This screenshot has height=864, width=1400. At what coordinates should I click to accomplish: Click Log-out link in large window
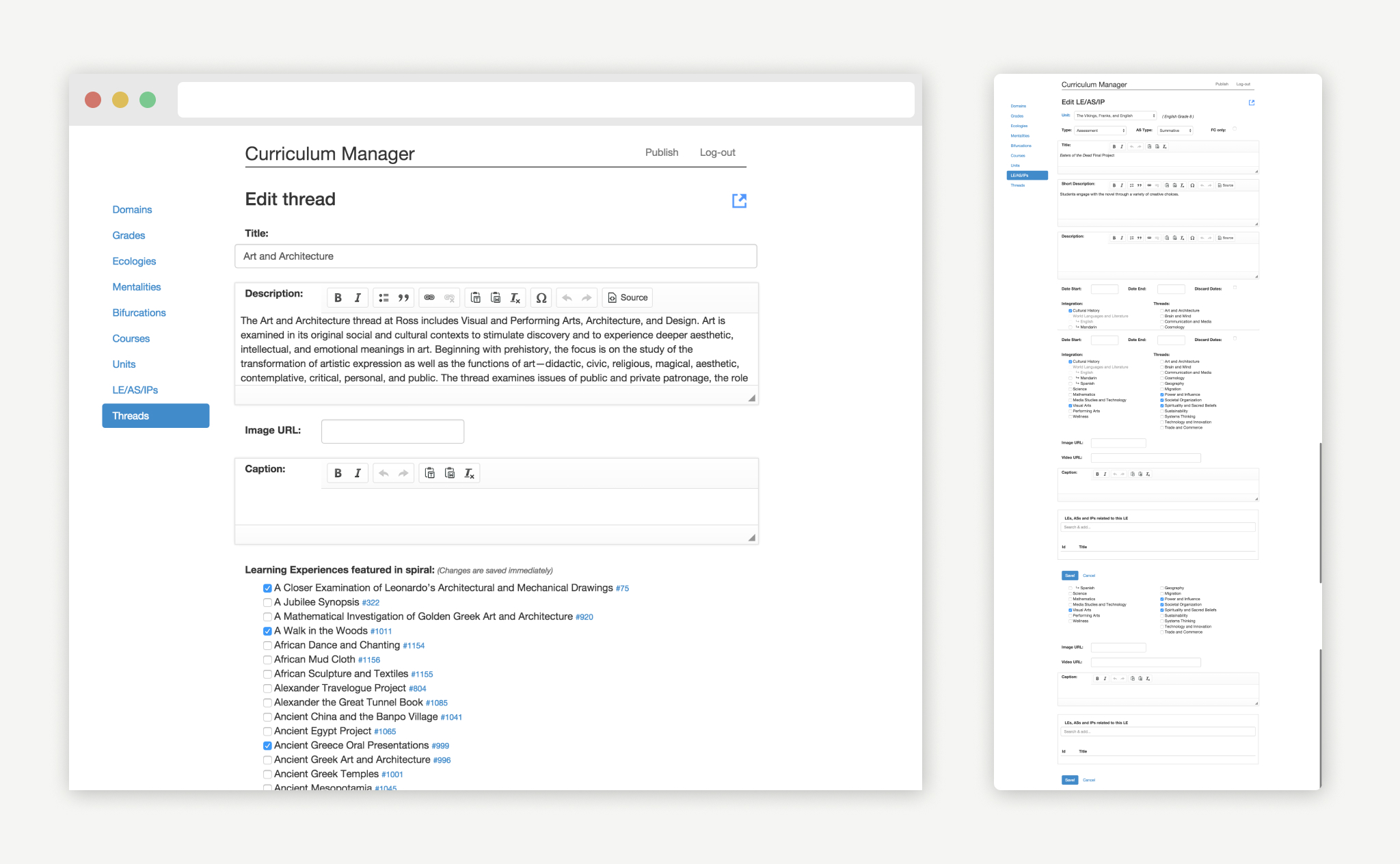717,152
